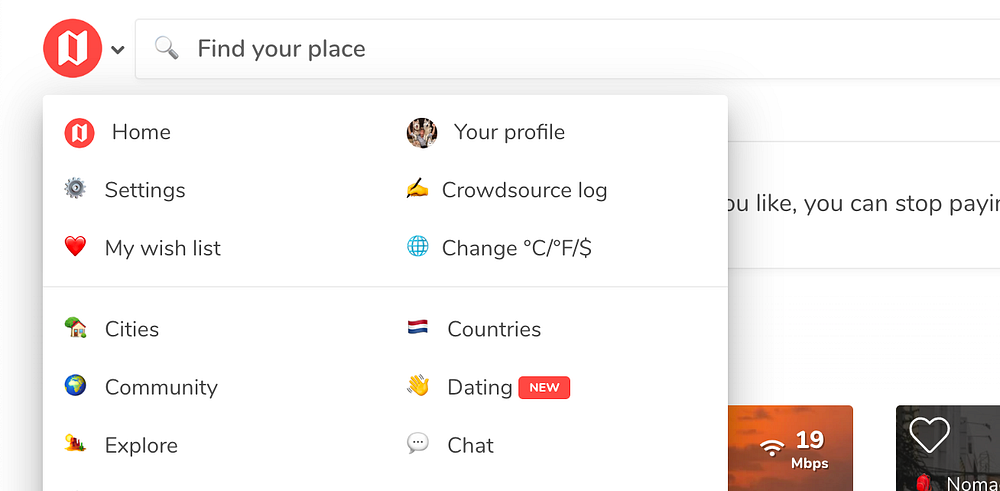Change °C/°F/$ units setting
Viewport: 1000px width, 491px height.
pyautogui.click(x=516, y=248)
